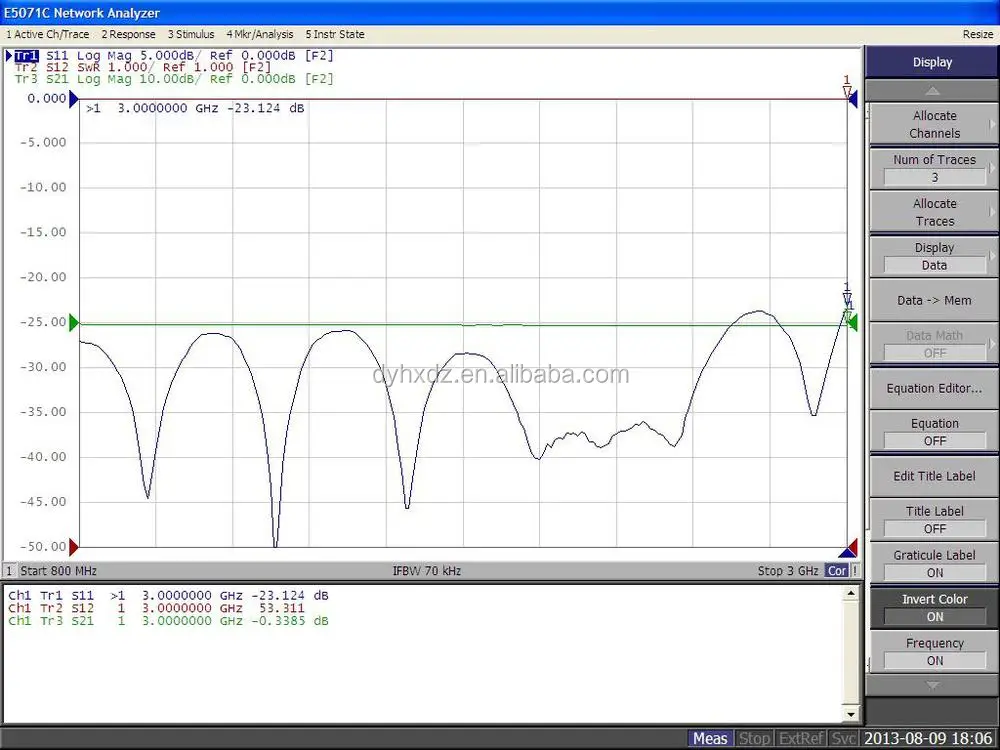Open the Equation Editor

point(934,388)
